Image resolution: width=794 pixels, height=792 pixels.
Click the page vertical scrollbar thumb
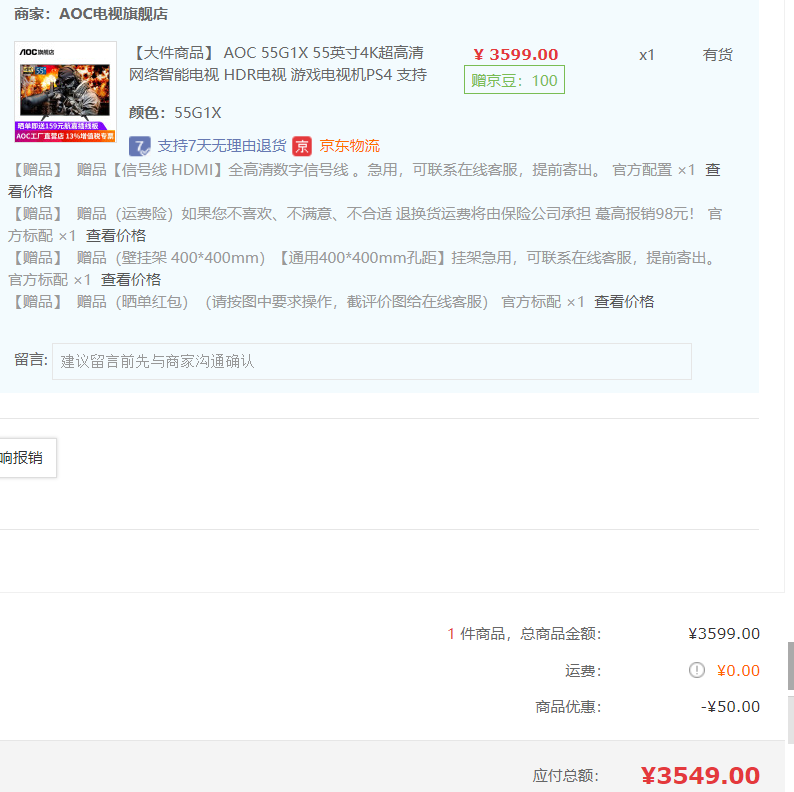(x=790, y=666)
